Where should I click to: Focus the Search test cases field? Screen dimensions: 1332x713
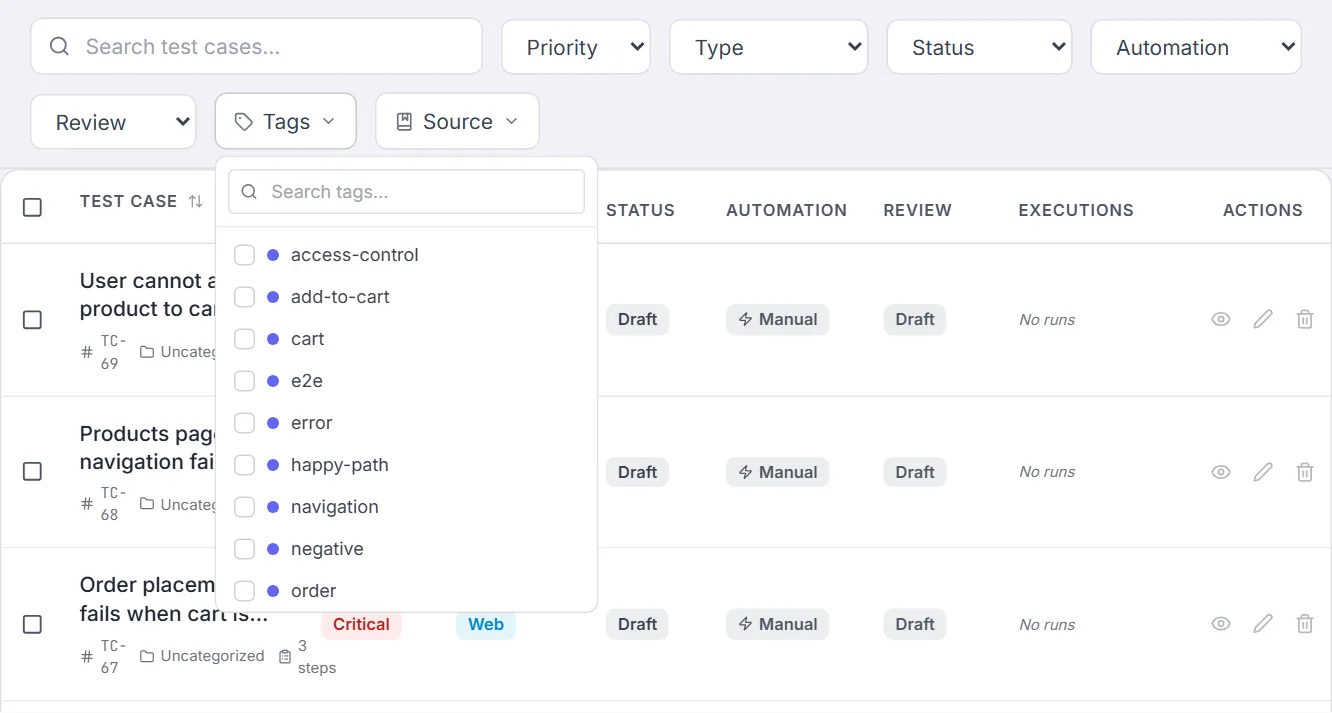click(x=256, y=47)
